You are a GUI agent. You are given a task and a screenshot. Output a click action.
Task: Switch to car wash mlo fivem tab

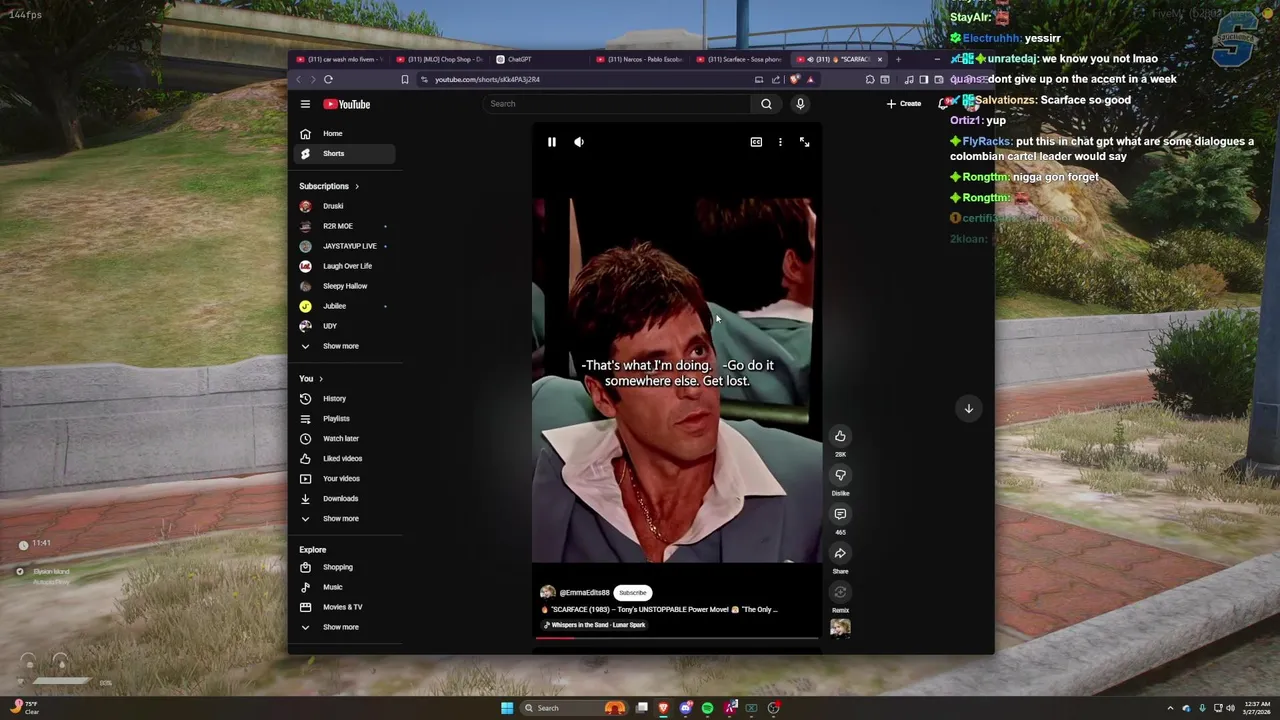tap(340, 59)
